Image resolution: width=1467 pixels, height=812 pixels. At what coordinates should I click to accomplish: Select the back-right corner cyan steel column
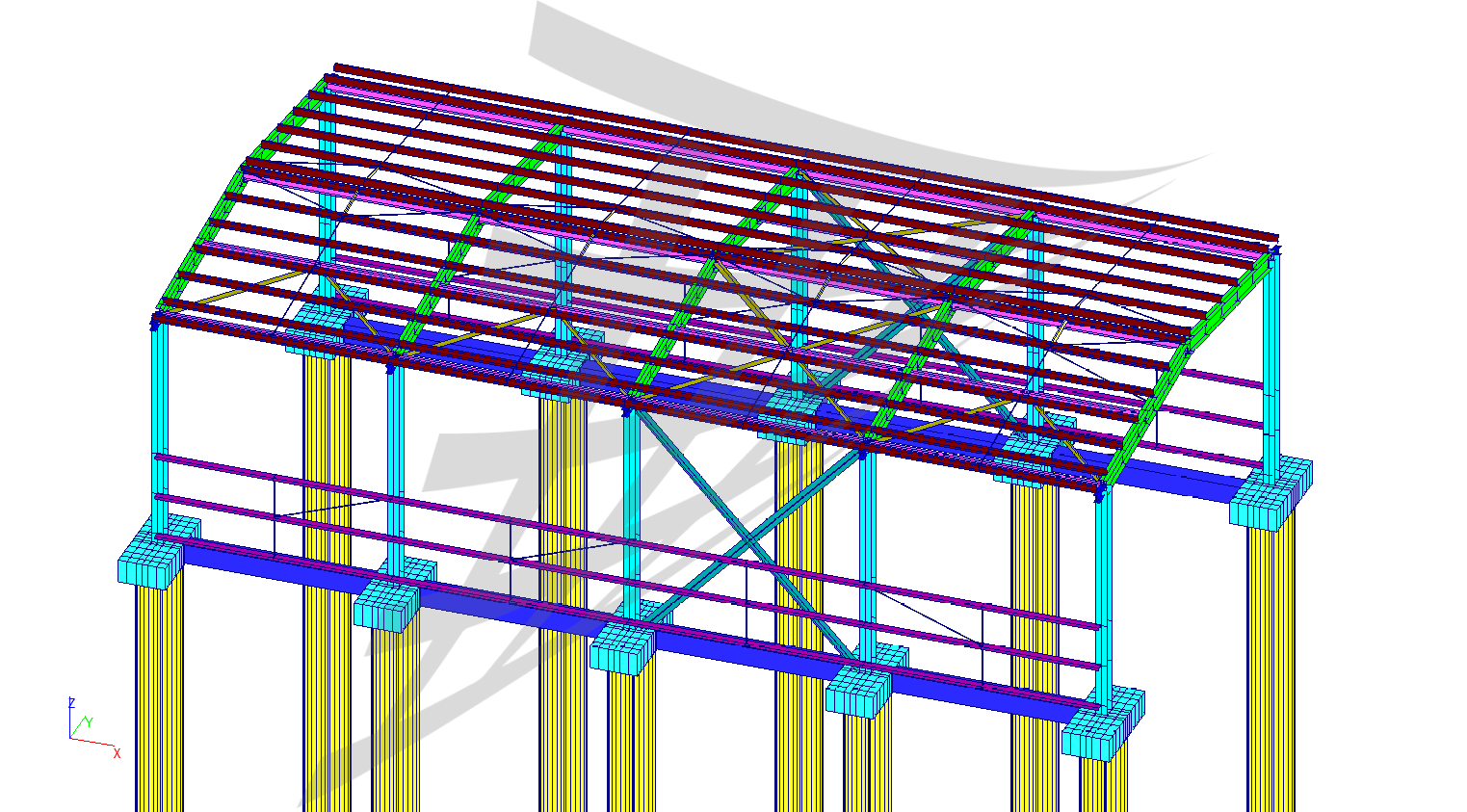[x=1271, y=366]
